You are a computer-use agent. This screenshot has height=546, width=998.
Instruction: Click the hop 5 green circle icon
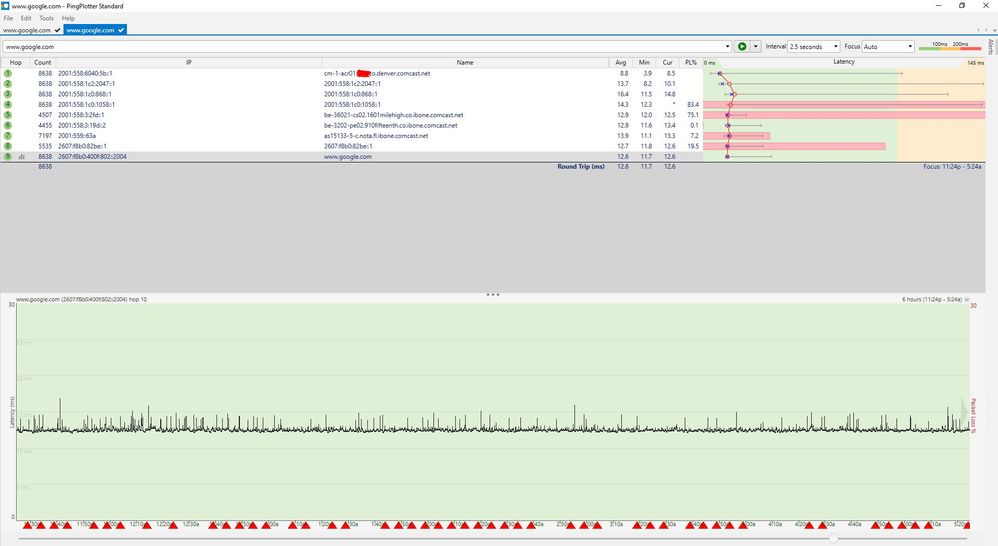tap(8, 115)
